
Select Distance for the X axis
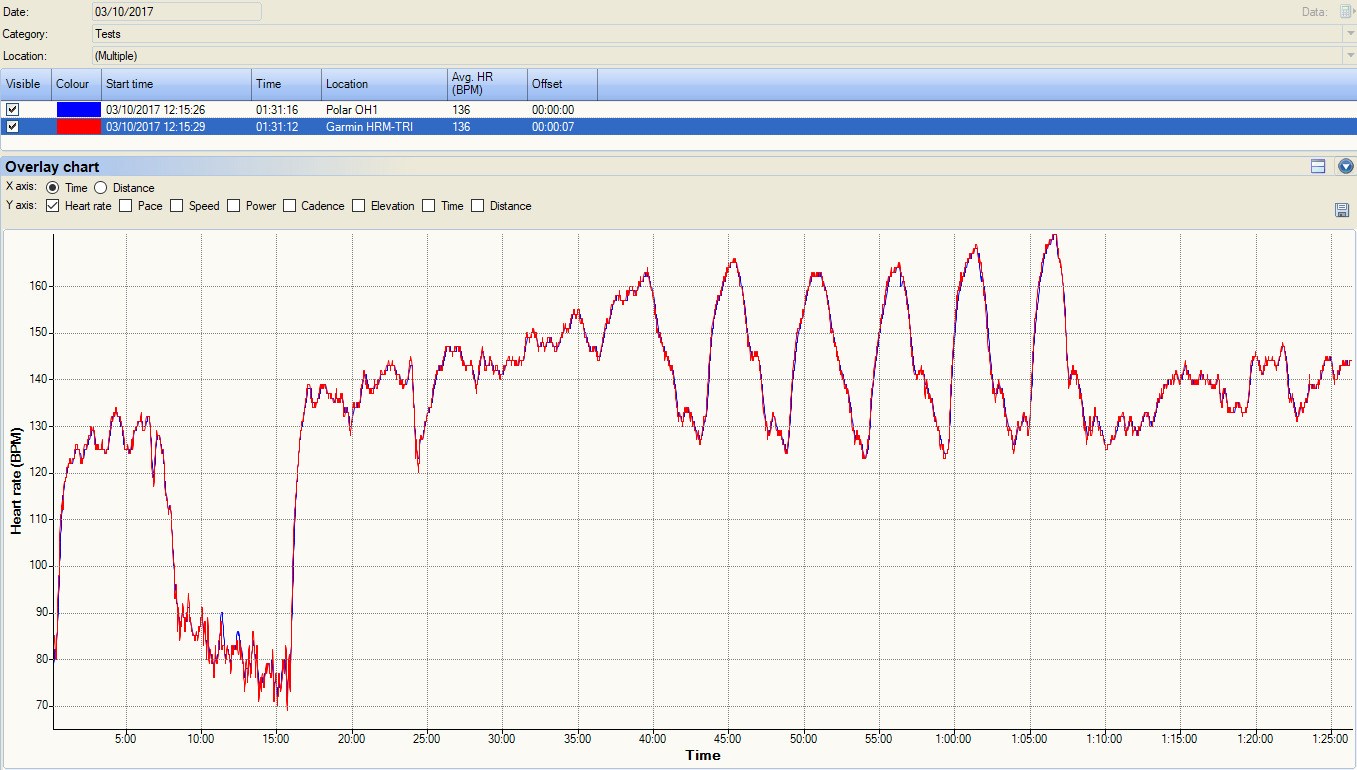pos(101,188)
